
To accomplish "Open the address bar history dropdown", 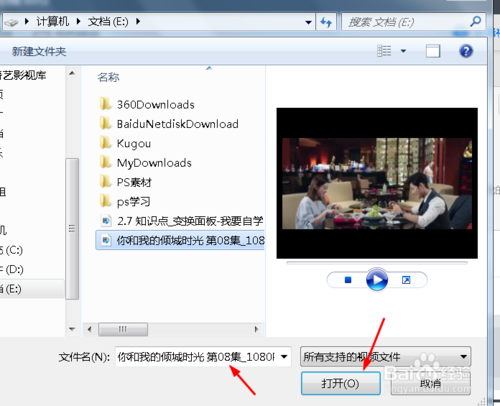I will pos(308,22).
